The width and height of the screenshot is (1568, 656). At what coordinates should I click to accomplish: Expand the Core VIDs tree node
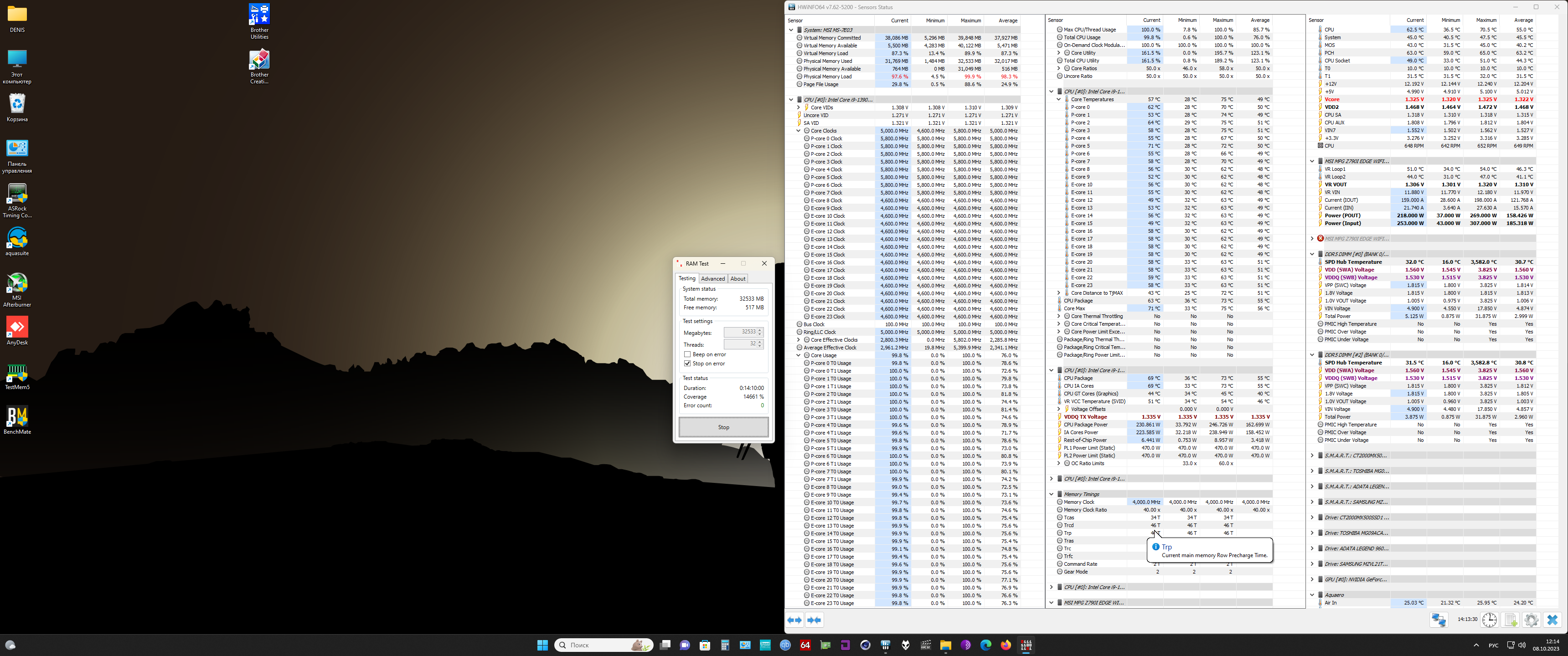(799, 108)
